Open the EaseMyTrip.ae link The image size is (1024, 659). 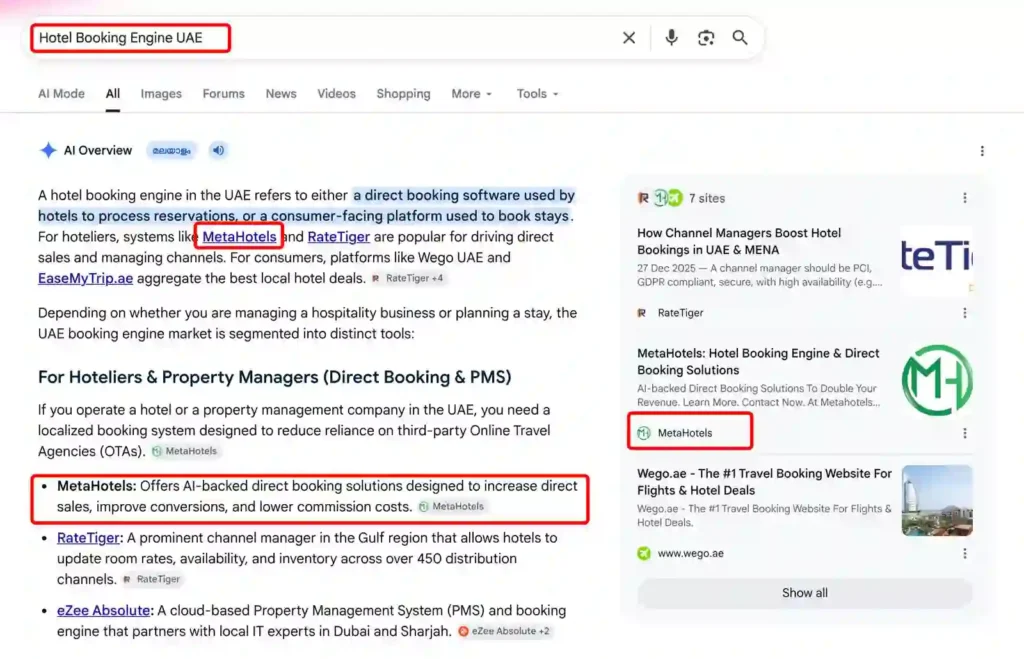[x=86, y=278]
